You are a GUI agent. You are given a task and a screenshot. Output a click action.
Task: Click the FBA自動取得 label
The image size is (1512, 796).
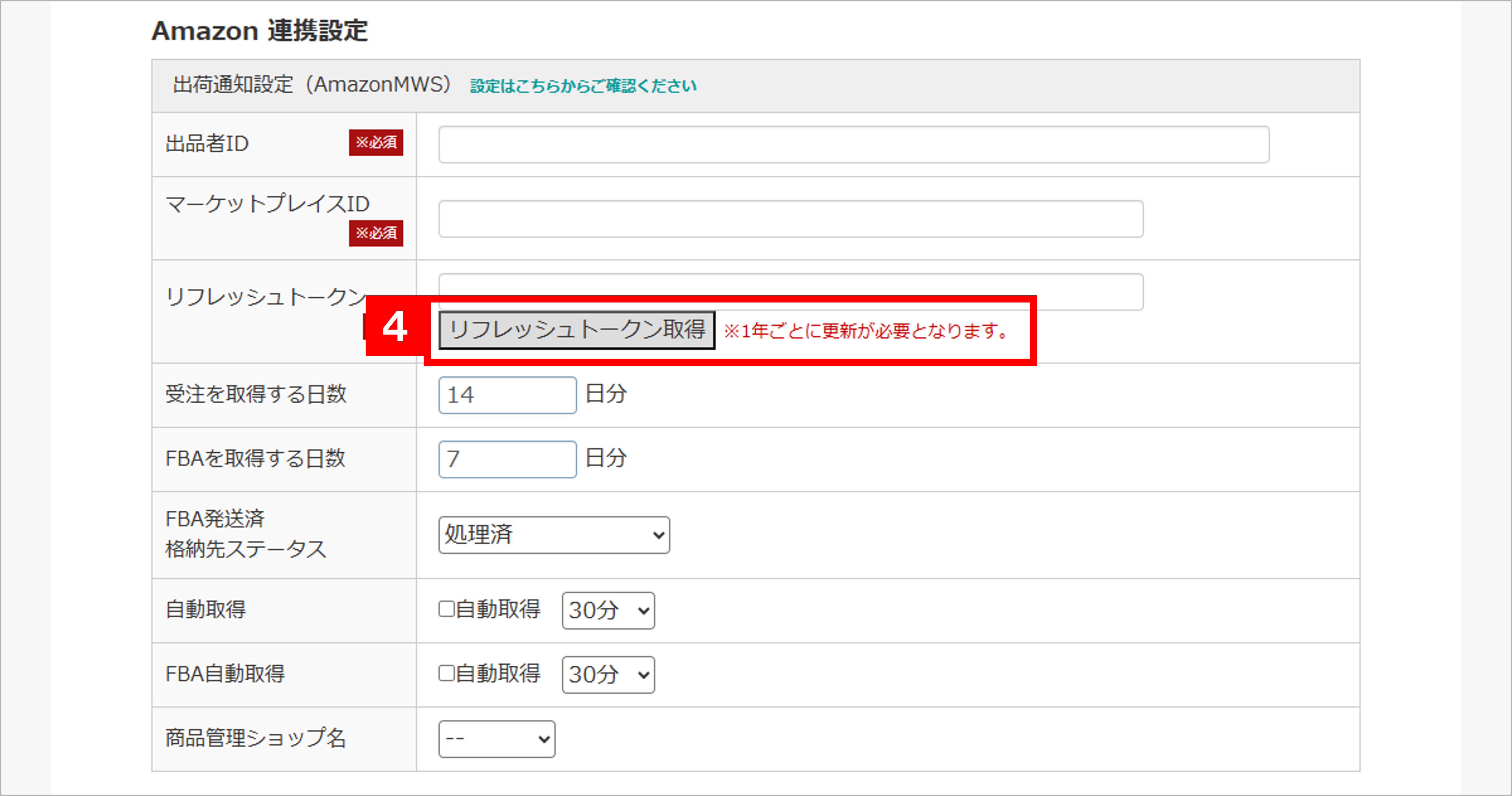(225, 674)
